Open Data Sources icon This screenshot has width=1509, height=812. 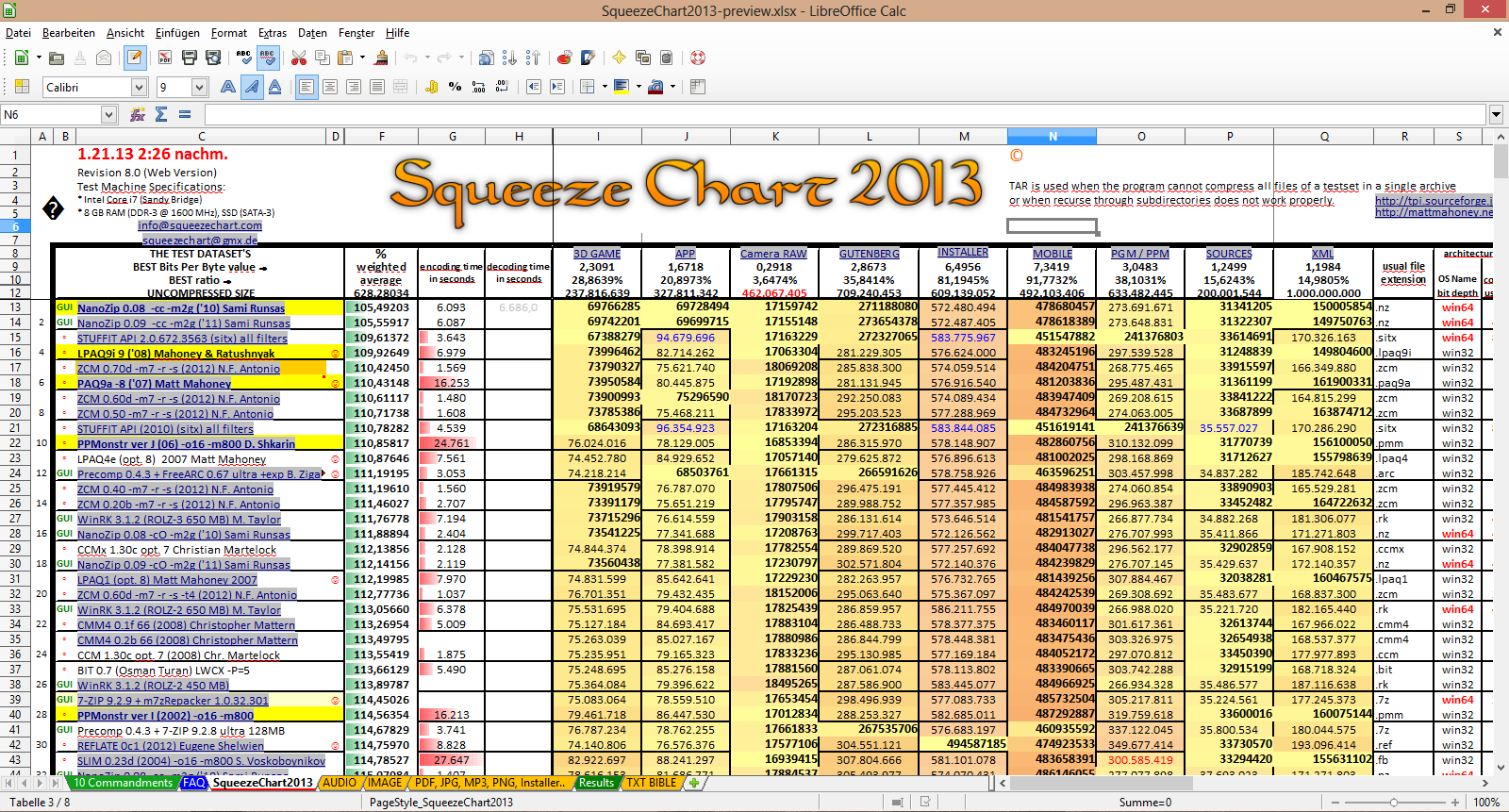click(x=667, y=58)
